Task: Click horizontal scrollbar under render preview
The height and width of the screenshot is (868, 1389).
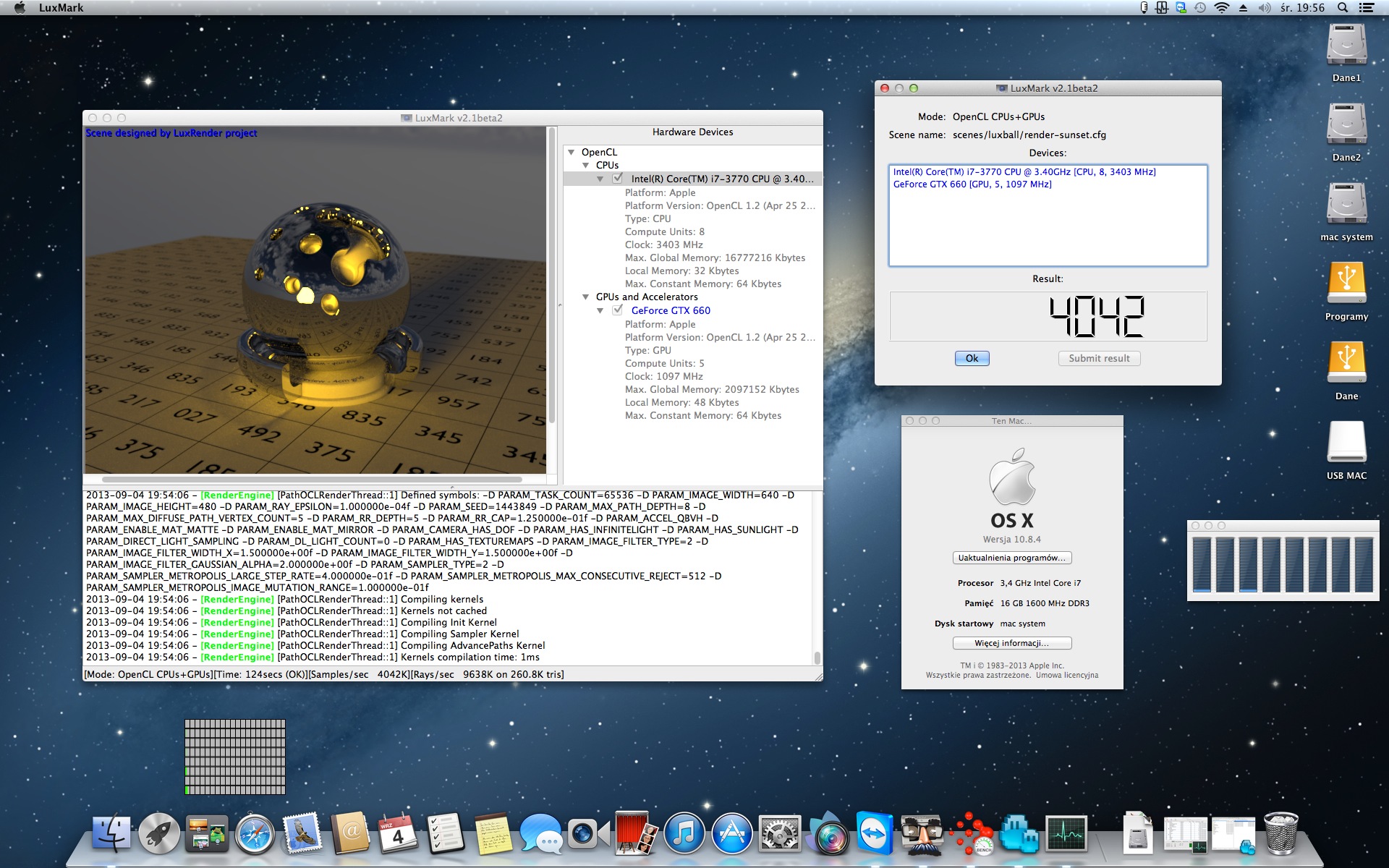Action: (312, 479)
